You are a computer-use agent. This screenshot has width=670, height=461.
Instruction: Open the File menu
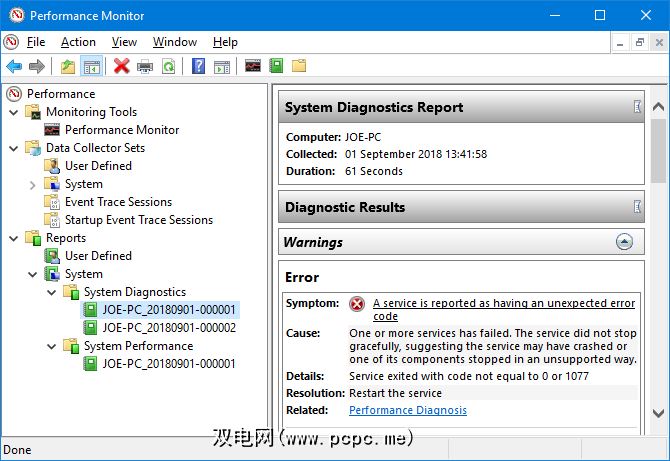[36, 42]
